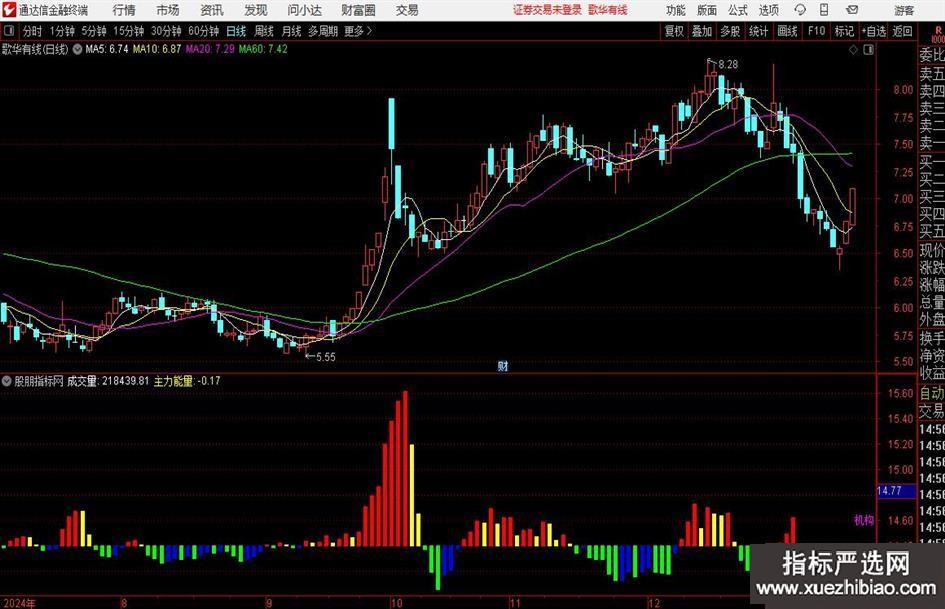
Task: Click 证券交易未登录 login link
Action: pyautogui.click(x=547, y=10)
